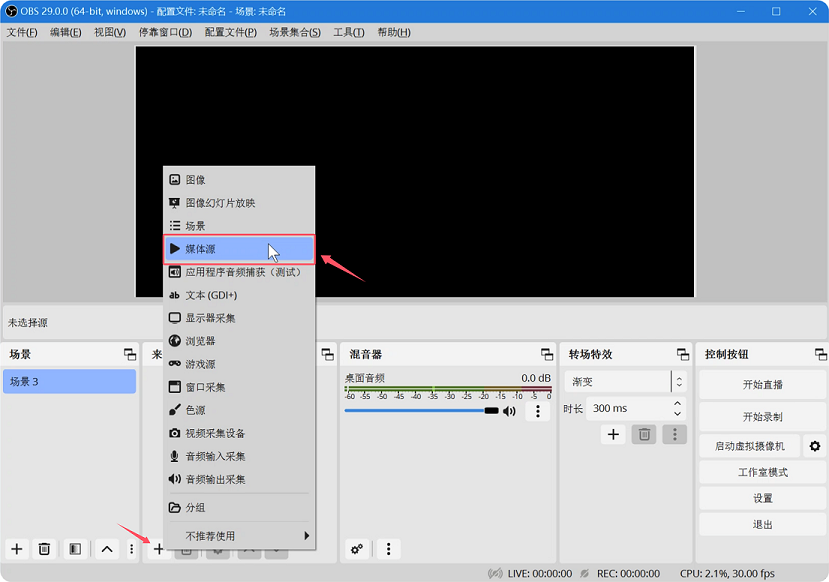Screen dimensions: 829x582
Task: Adjust 桌面音频 volume slider
Action: click(421, 411)
